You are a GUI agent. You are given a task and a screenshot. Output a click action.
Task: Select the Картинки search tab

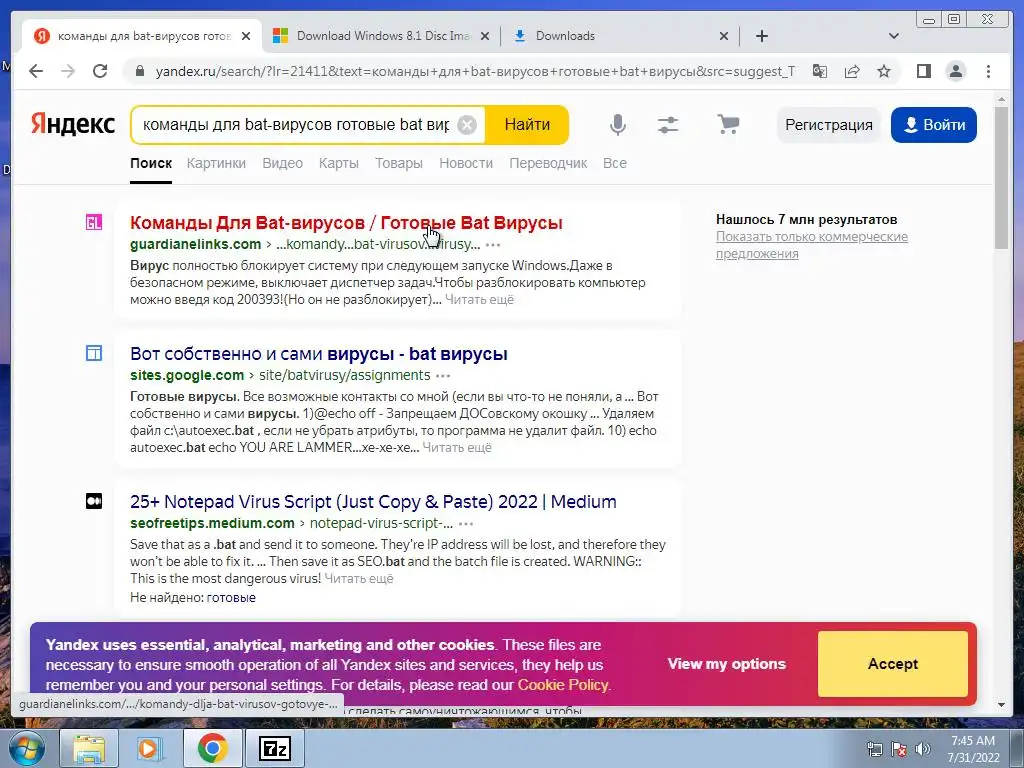click(x=216, y=163)
